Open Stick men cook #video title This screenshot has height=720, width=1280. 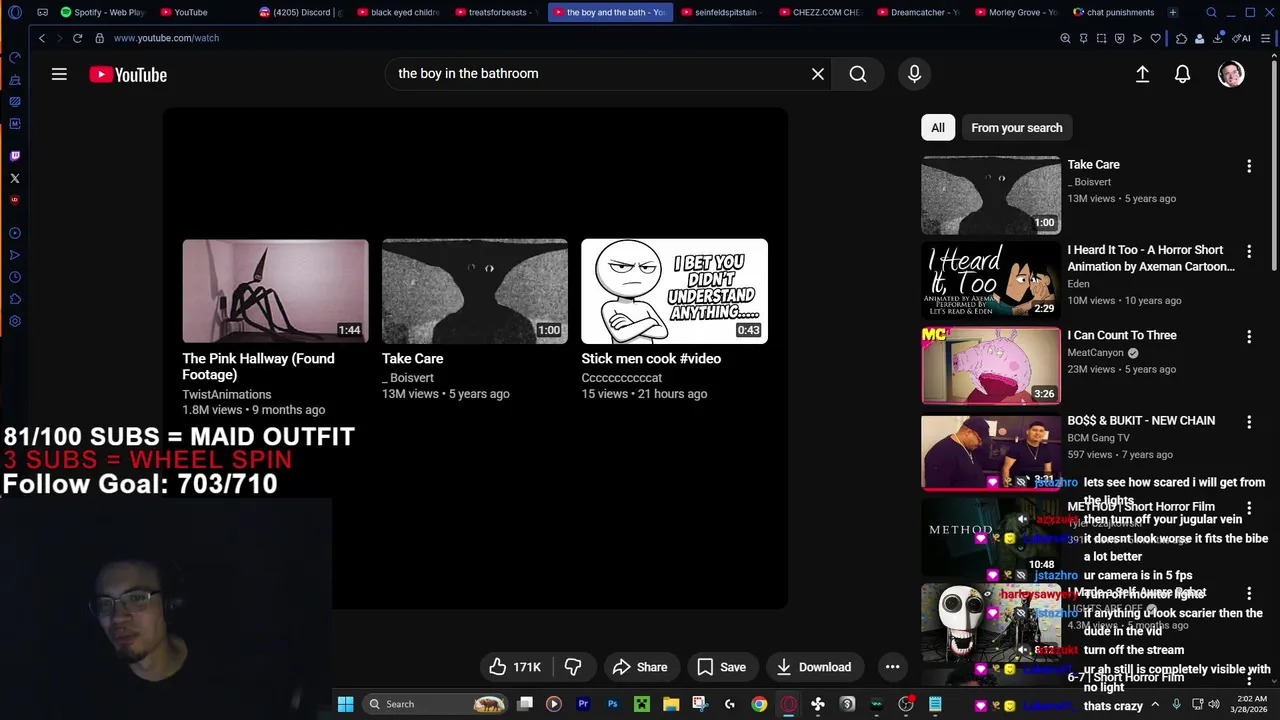click(x=651, y=359)
